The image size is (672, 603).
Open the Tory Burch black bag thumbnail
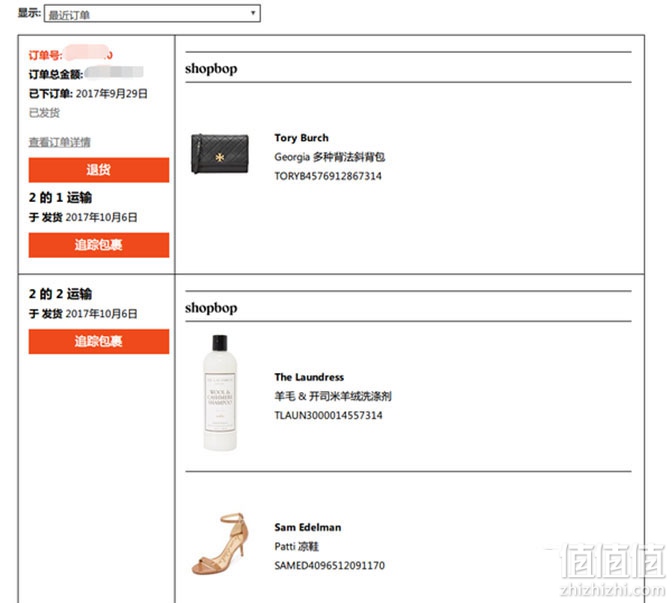coord(219,154)
